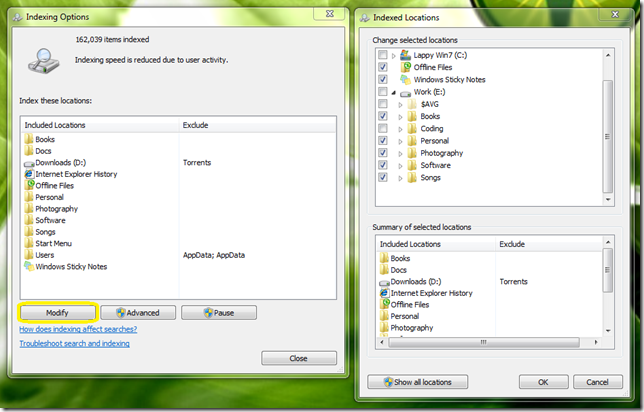Click the Photography folder icon in the locations tree

coord(412,153)
